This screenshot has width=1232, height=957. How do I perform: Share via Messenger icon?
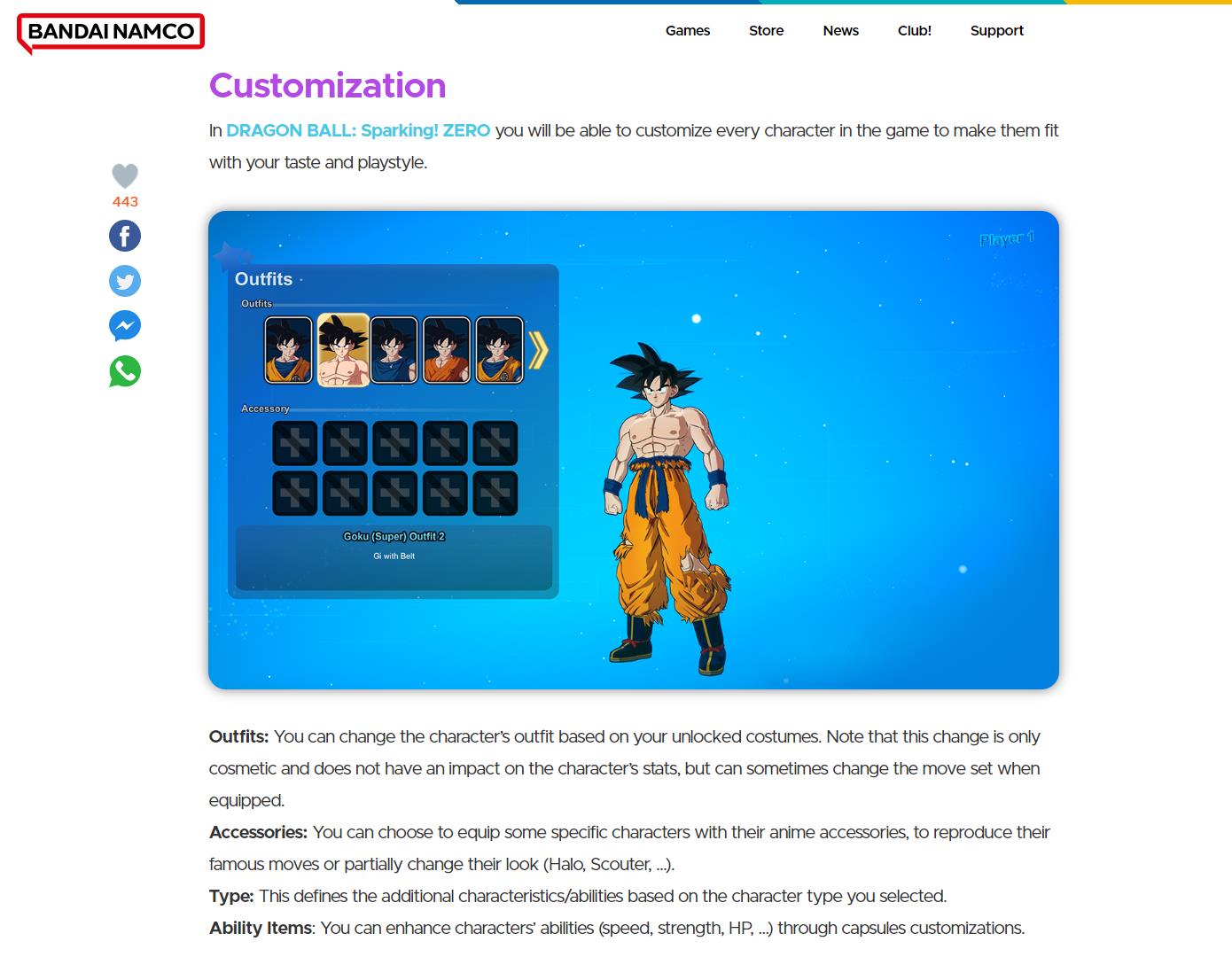coord(125,326)
